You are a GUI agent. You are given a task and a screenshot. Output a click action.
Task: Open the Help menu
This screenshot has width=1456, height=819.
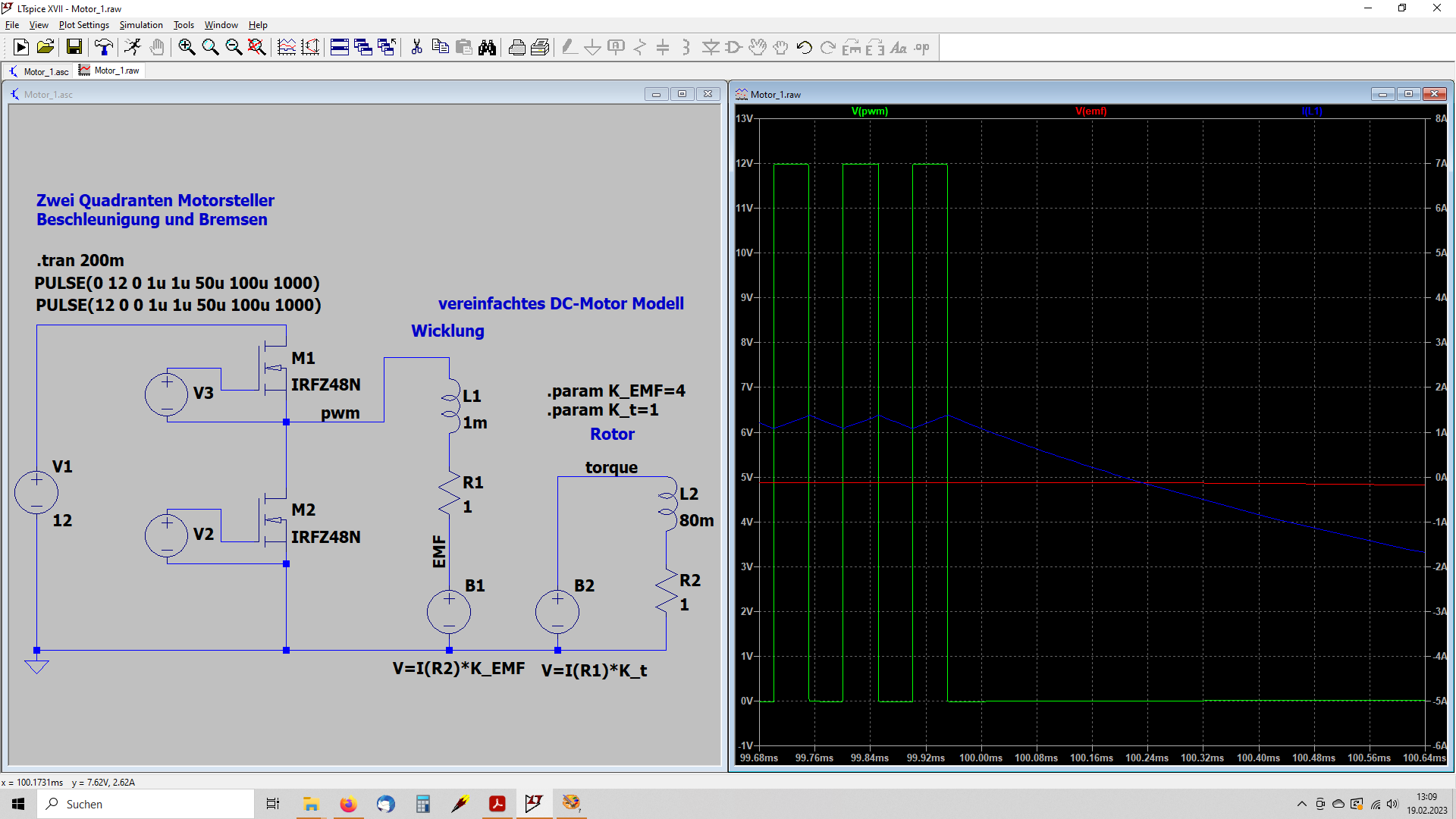click(x=258, y=25)
